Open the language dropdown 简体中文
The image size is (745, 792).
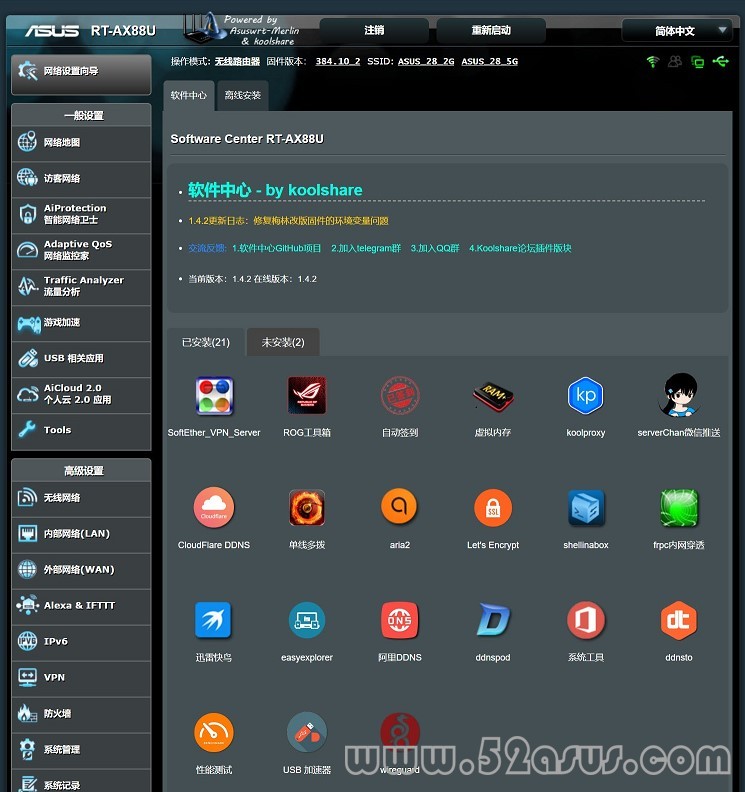click(677, 31)
